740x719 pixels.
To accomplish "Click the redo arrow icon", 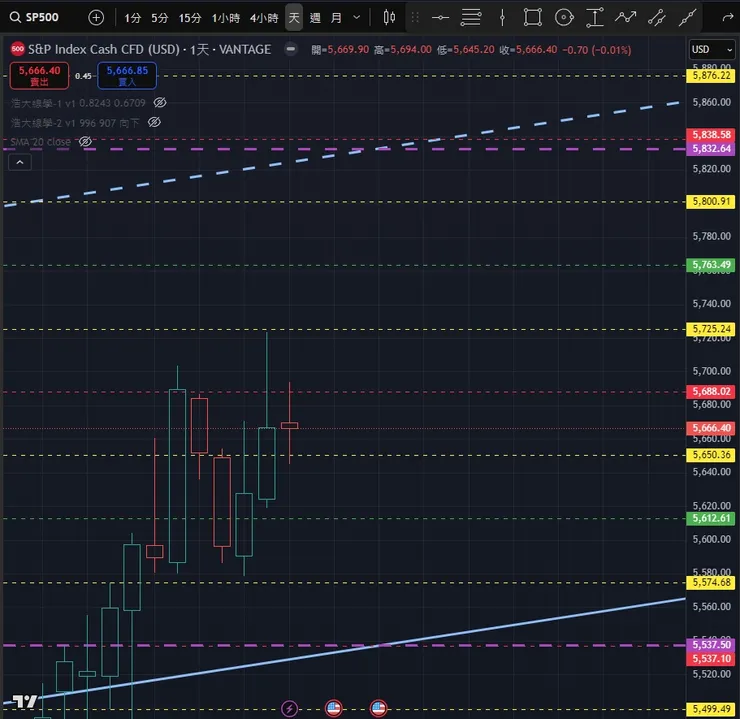I will coord(728,18).
